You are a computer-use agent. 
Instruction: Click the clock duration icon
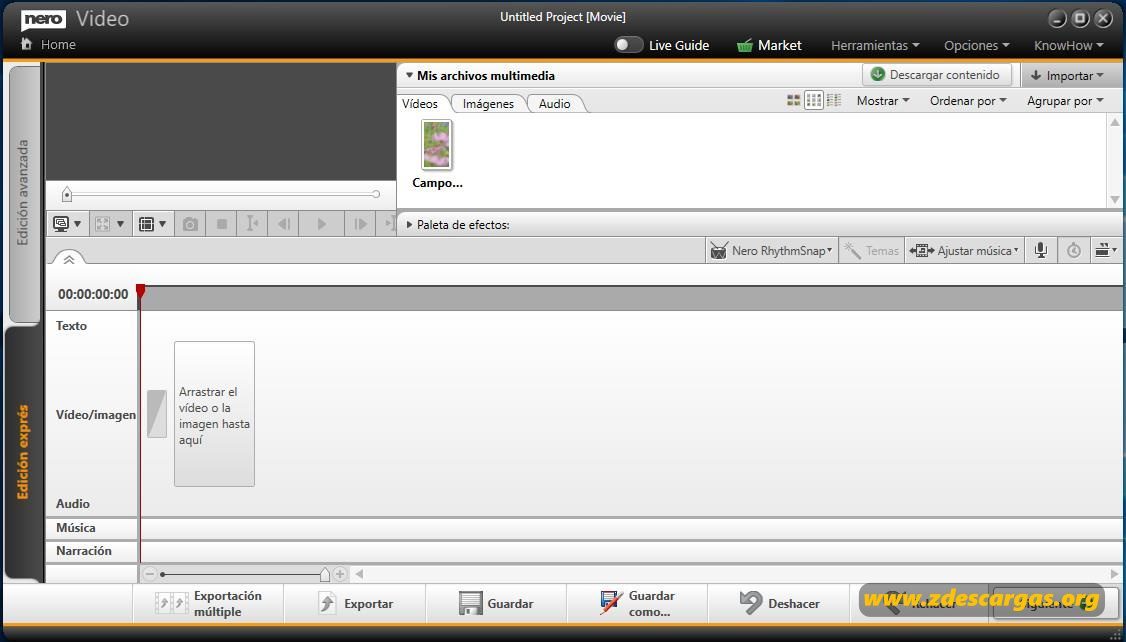click(1074, 251)
